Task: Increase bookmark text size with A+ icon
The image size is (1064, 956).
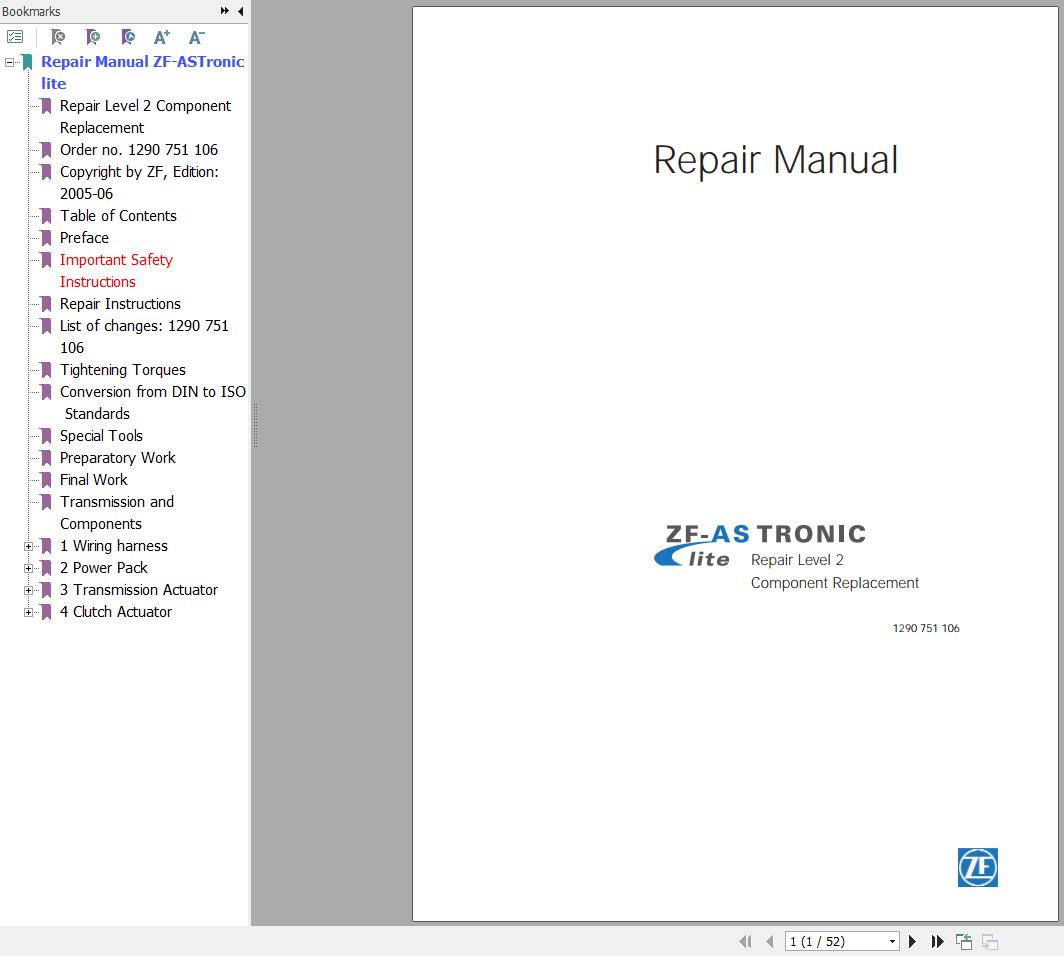Action: [x=161, y=37]
